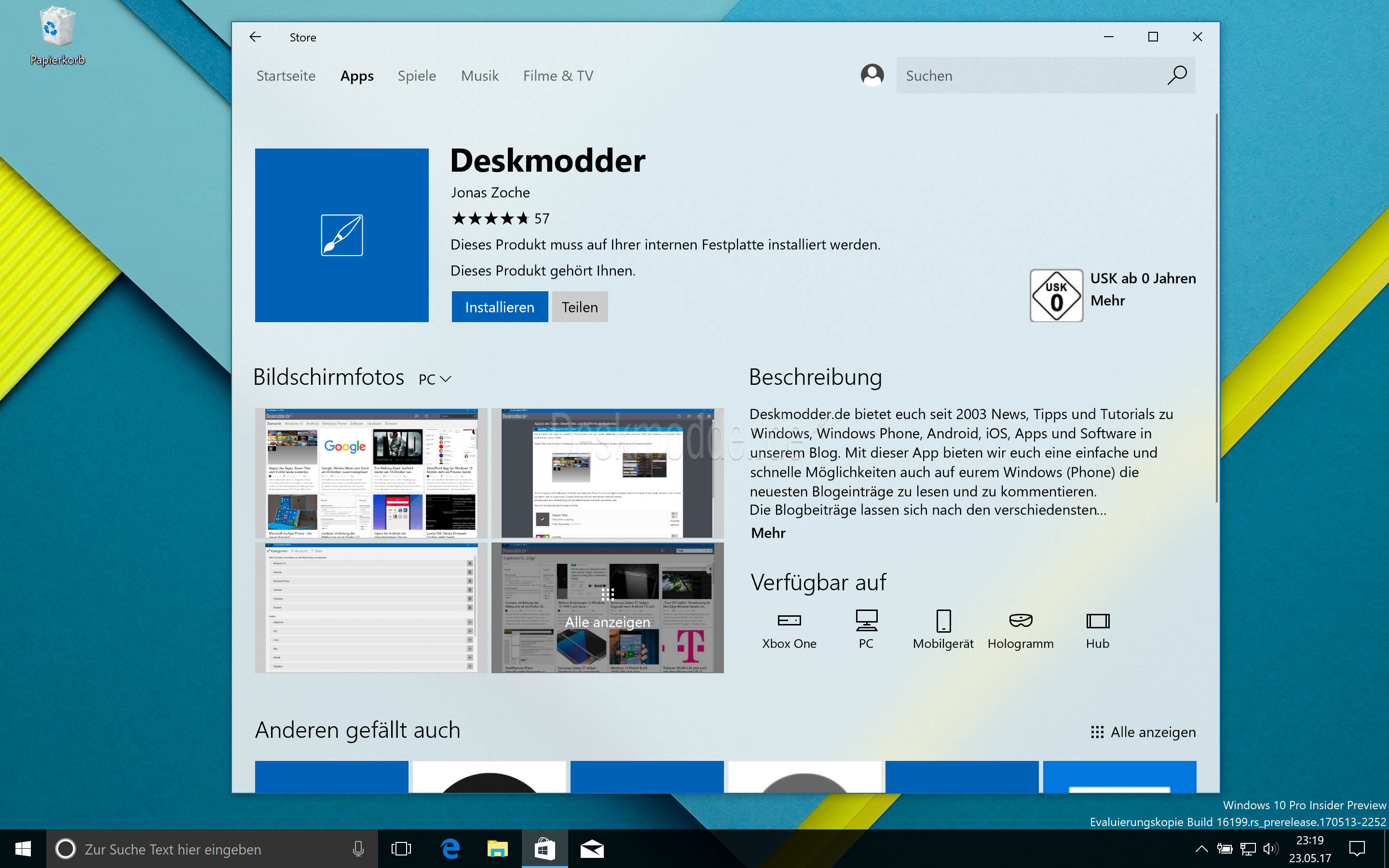Show hidden tray icons chevron
The width and height of the screenshot is (1389, 868).
[1201, 849]
